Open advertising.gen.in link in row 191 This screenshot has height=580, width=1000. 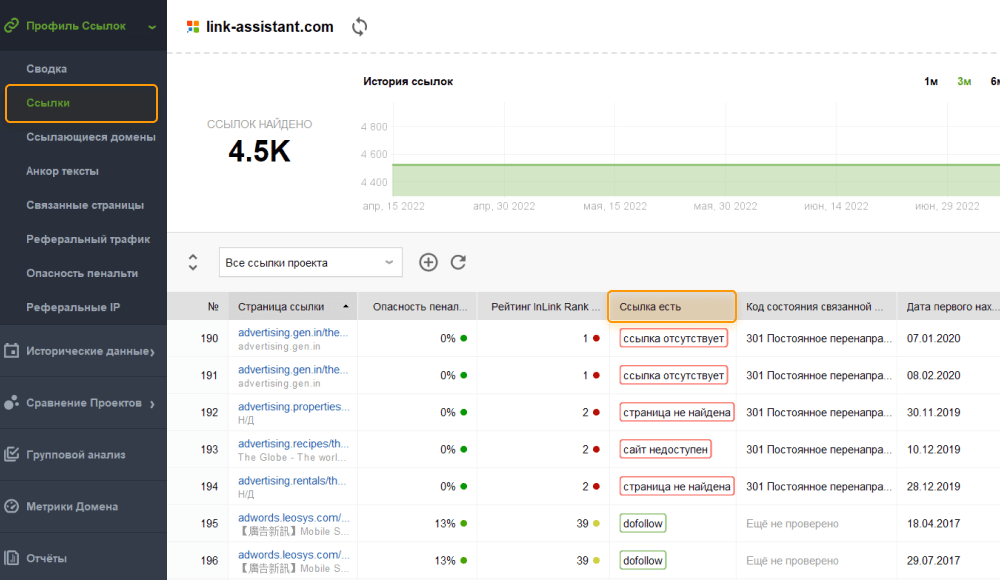point(293,369)
